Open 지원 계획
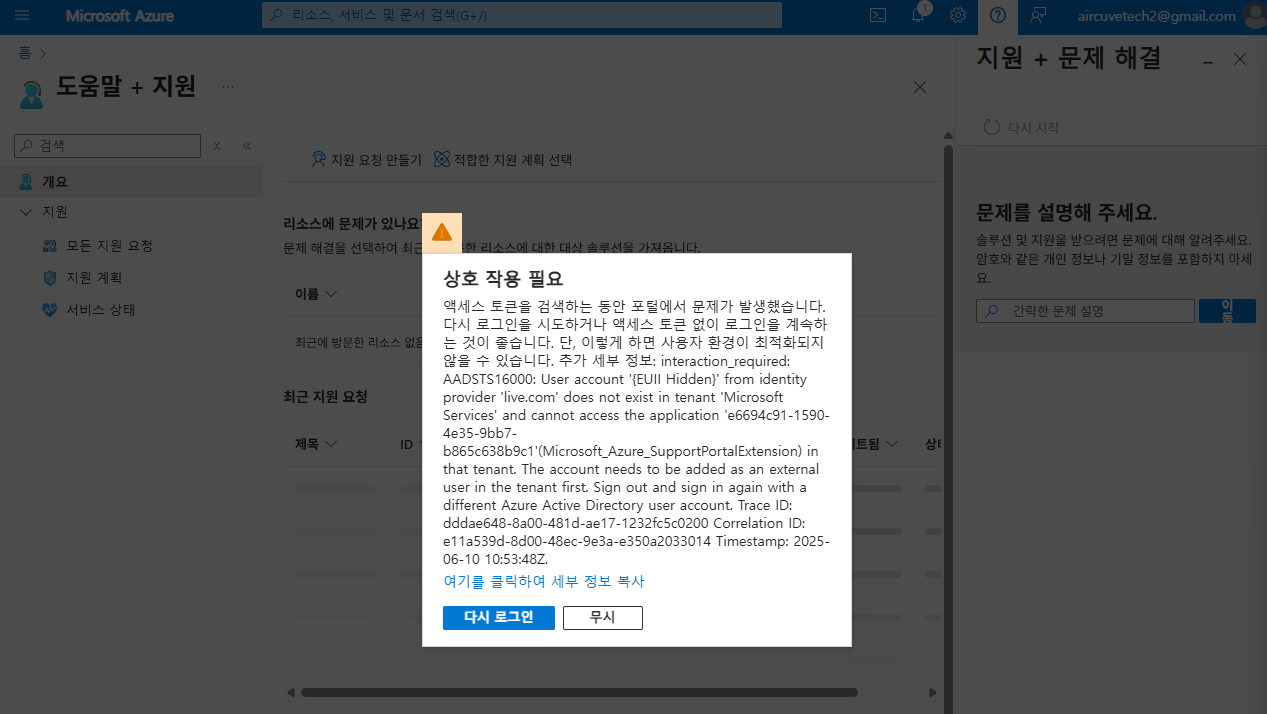Image resolution: width=1267 pixels, height=714 pixels. [x=93, y=278]
